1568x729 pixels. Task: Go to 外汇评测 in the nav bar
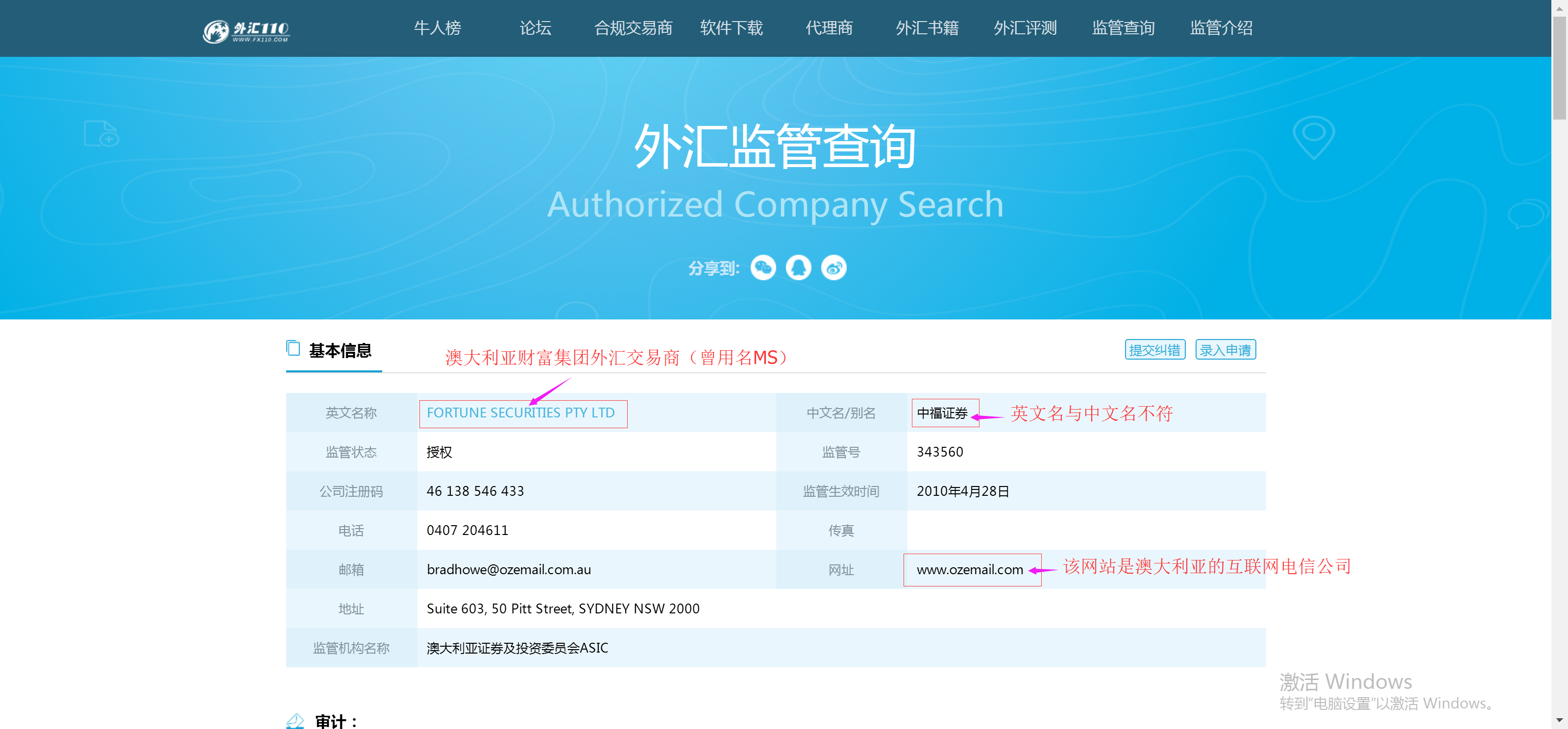point(1025,28)
